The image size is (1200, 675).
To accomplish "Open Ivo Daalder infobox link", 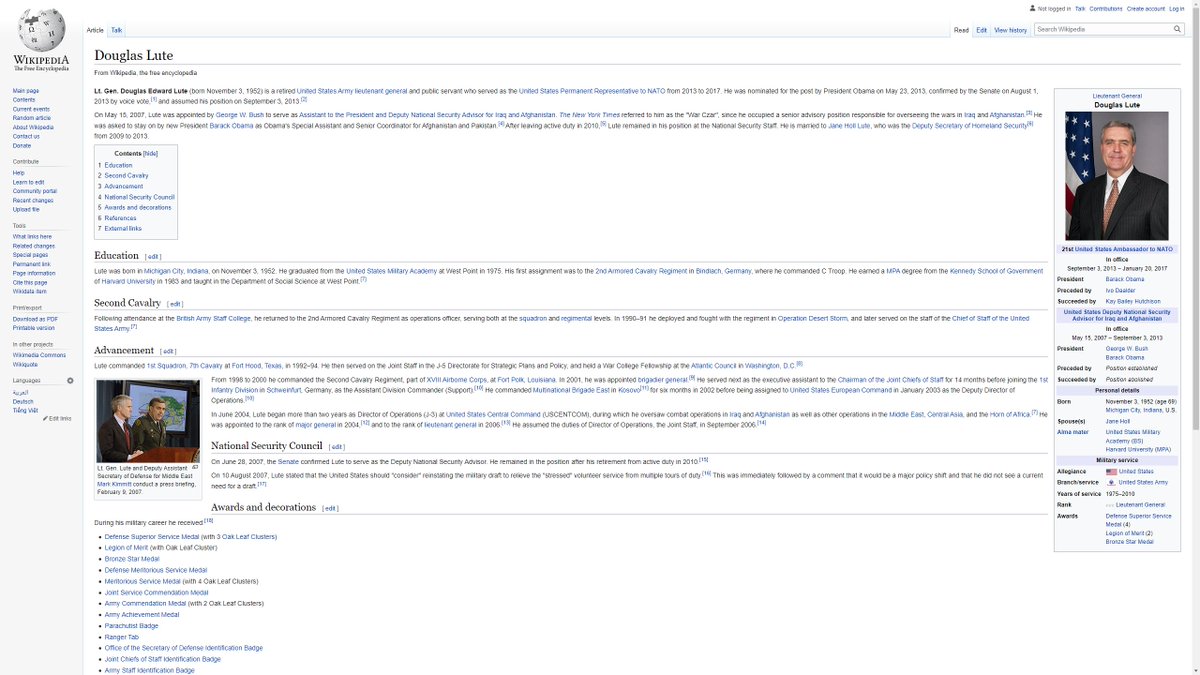I will 1120,290.
